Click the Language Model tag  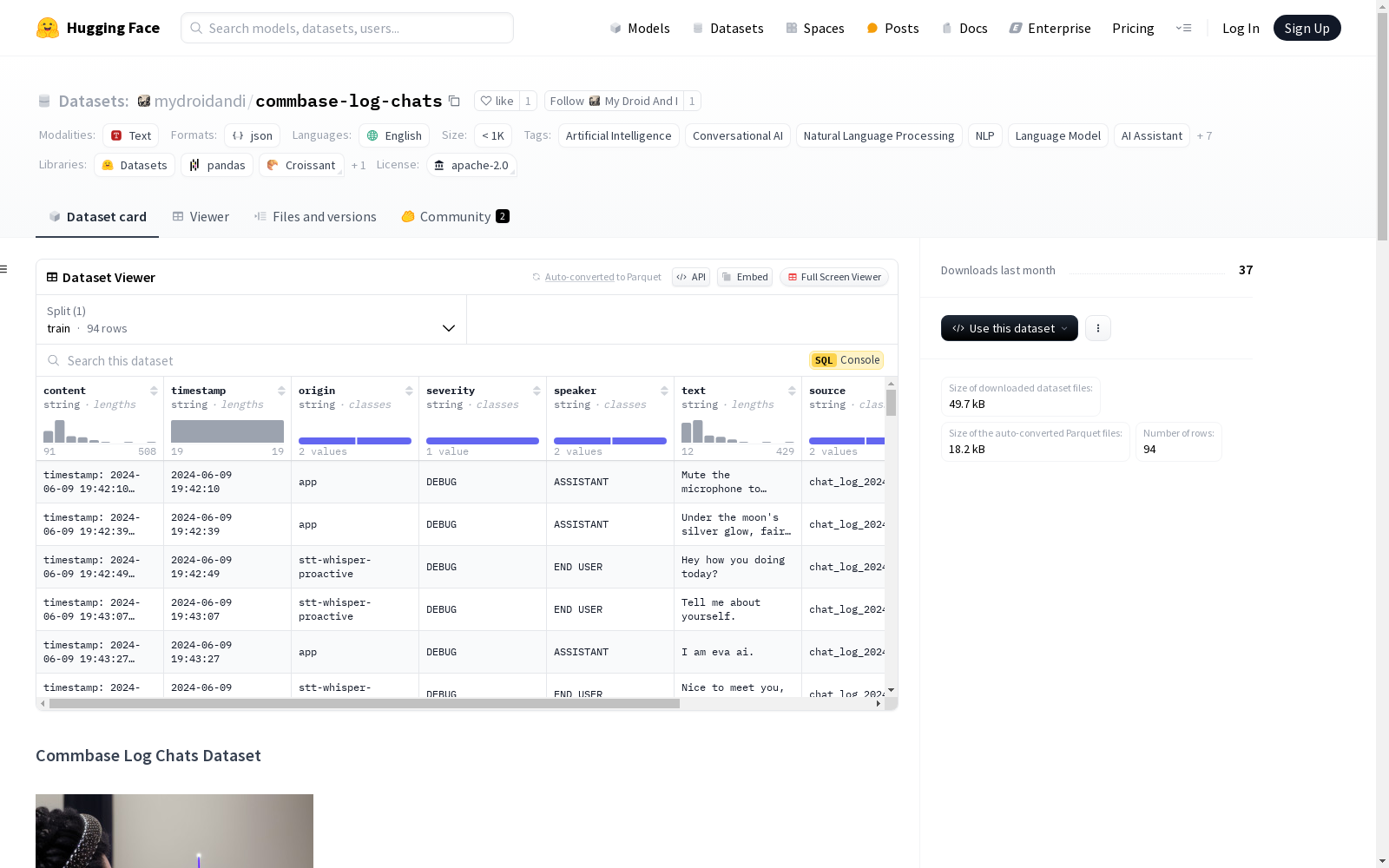pos(1058,135)
